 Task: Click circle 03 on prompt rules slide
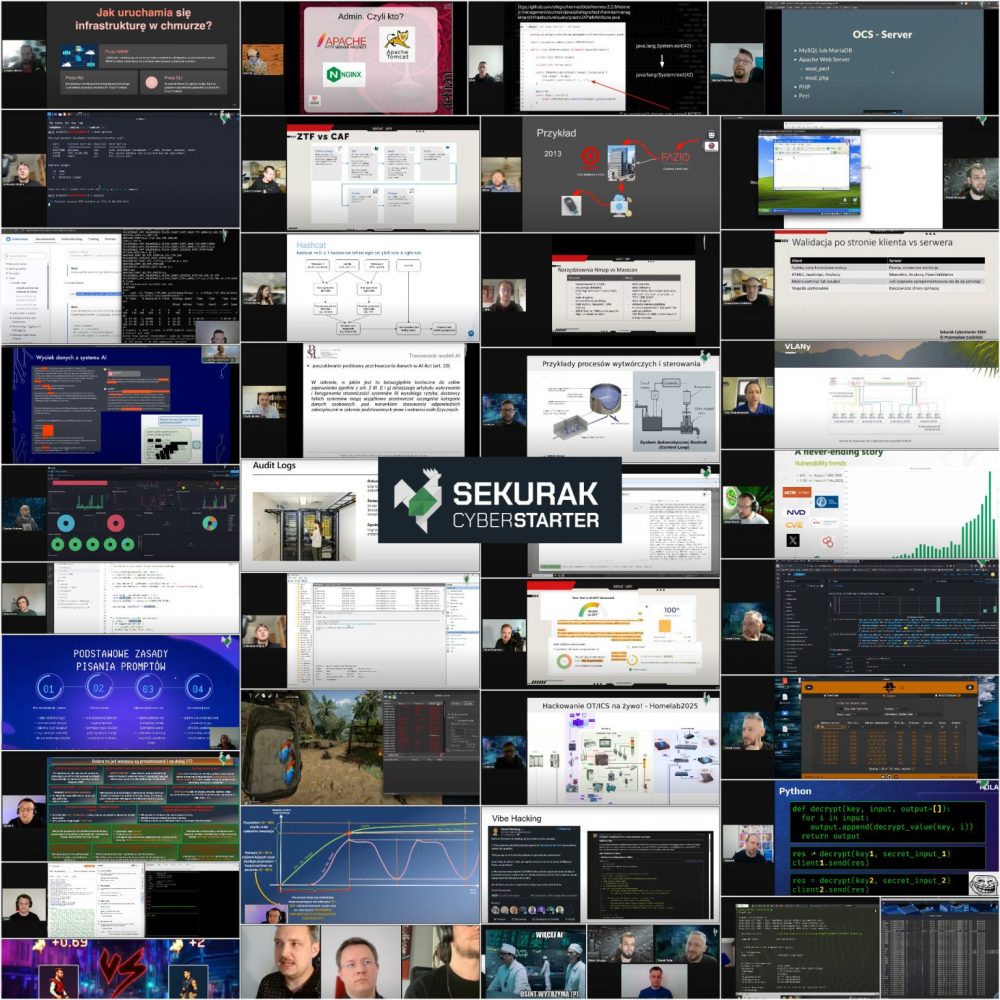pos(148,688)
